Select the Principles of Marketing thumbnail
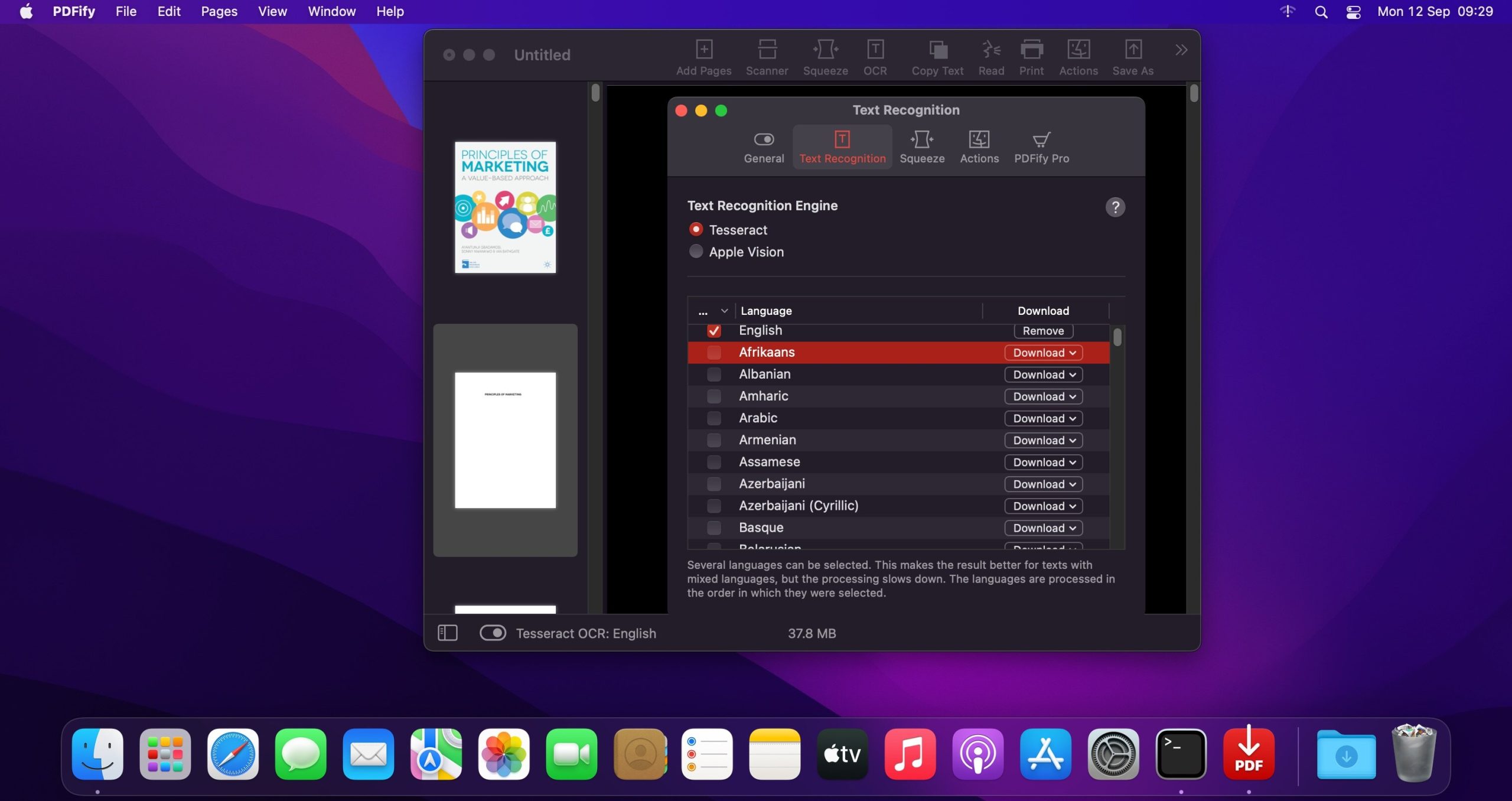 pos(505,207)
